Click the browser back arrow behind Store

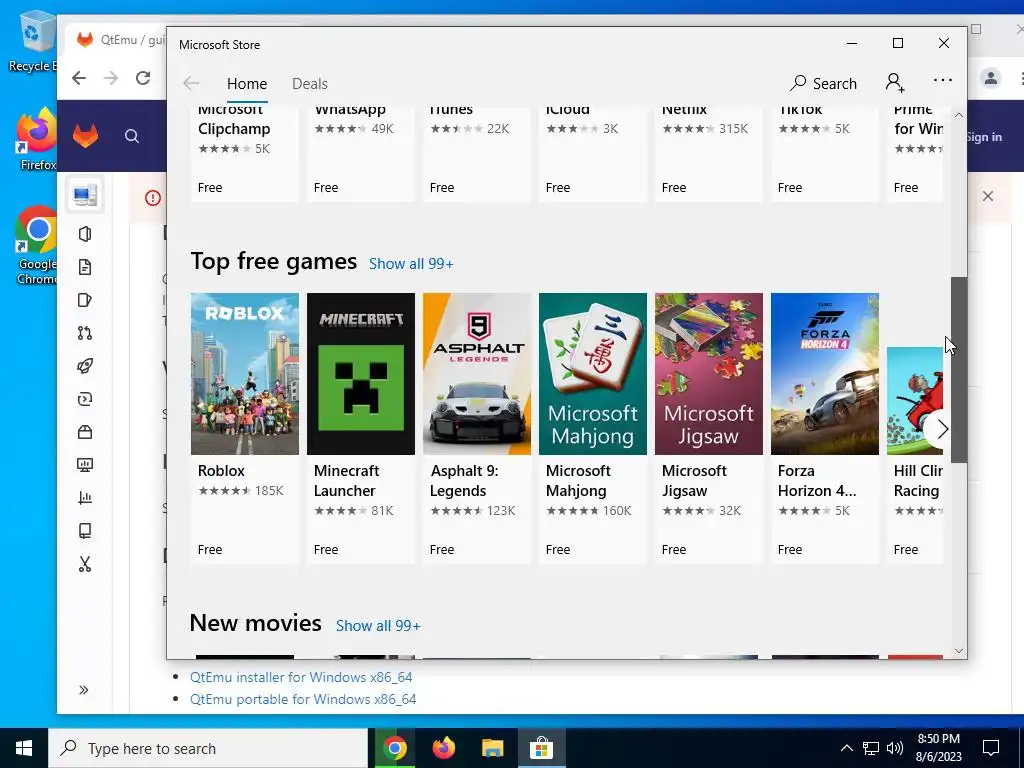tap(79, 78)
